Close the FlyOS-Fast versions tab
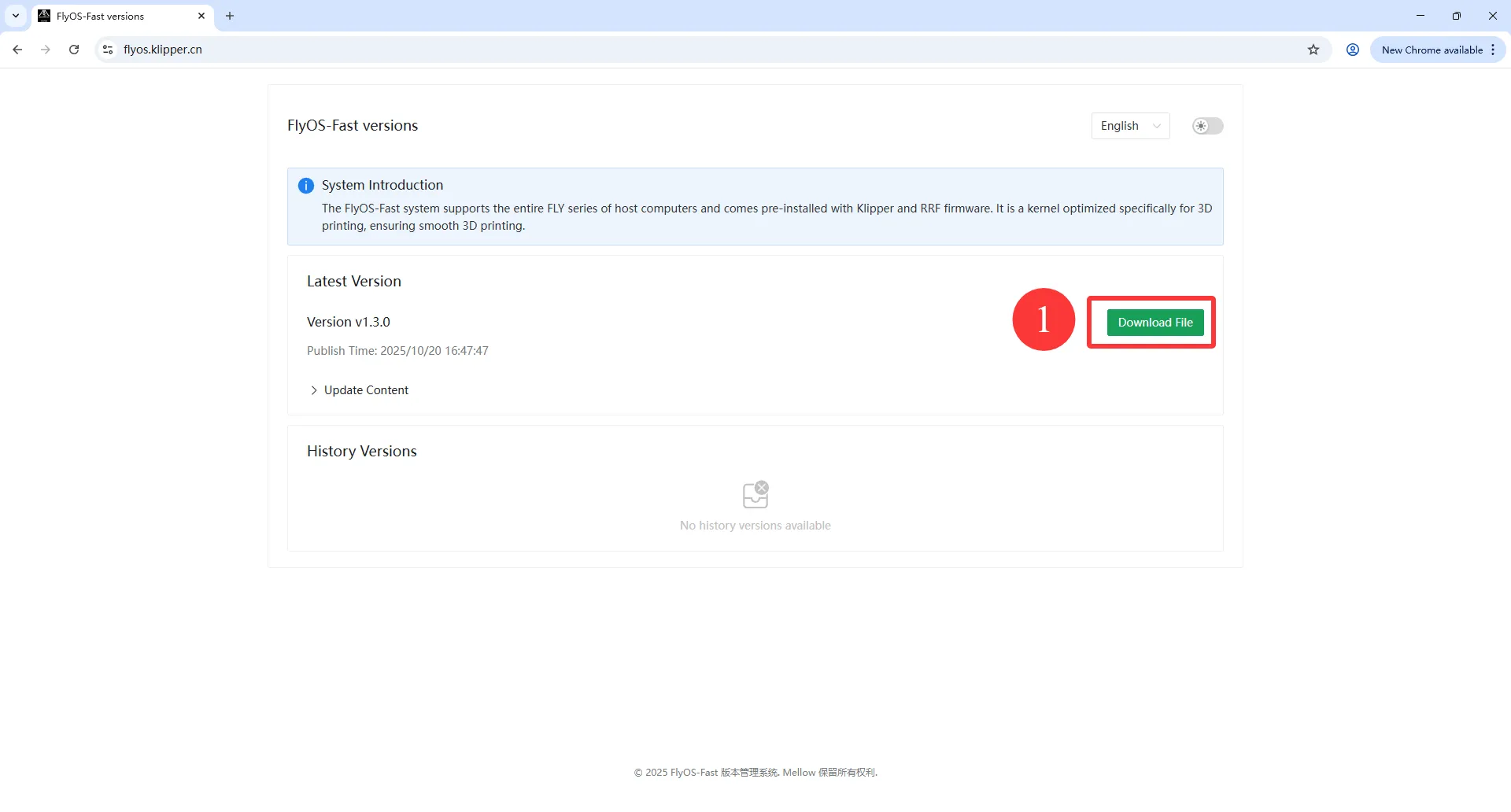 click(201, 16)
